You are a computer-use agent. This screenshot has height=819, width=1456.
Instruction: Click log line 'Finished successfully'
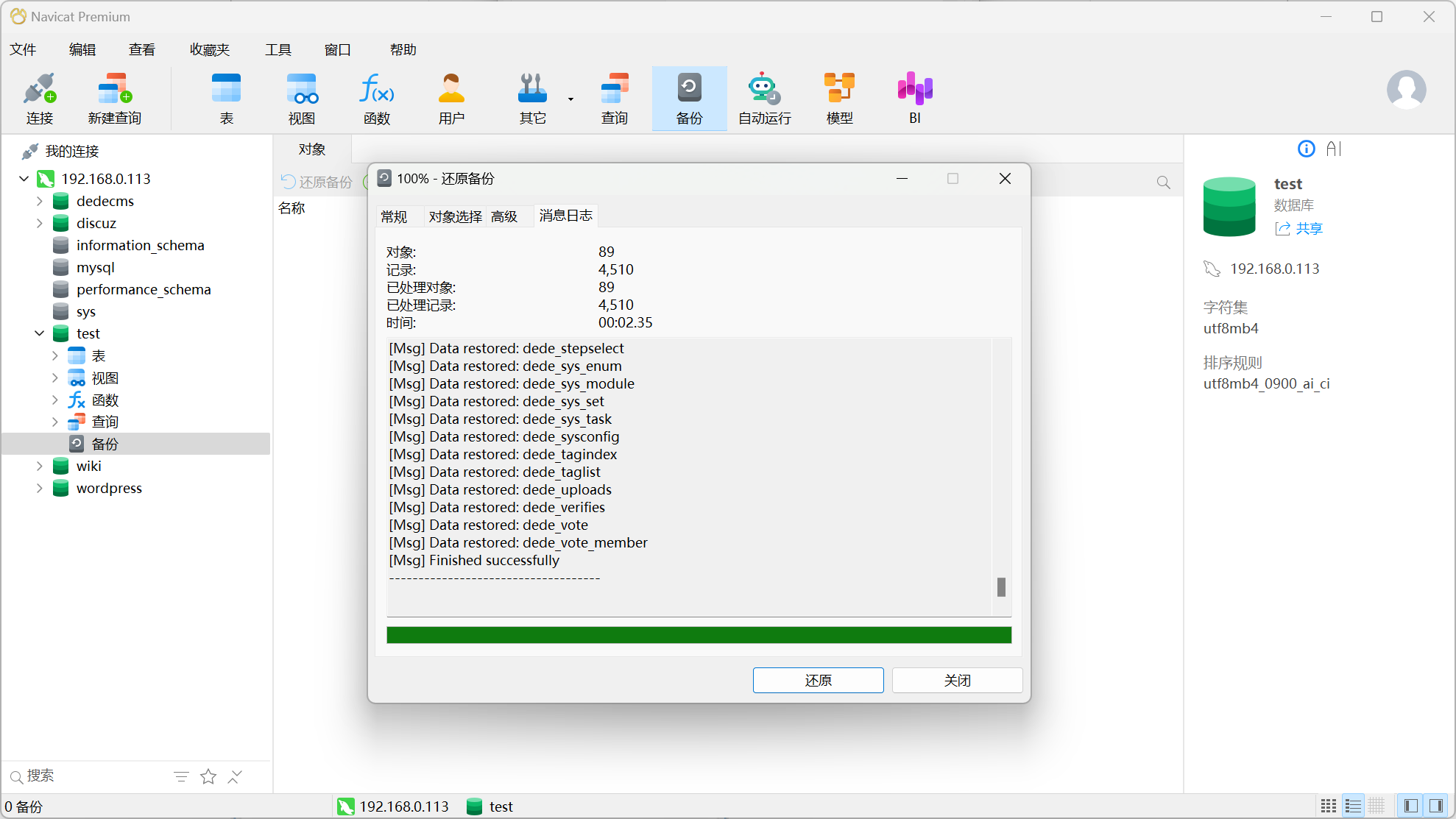tap(474, 561)
